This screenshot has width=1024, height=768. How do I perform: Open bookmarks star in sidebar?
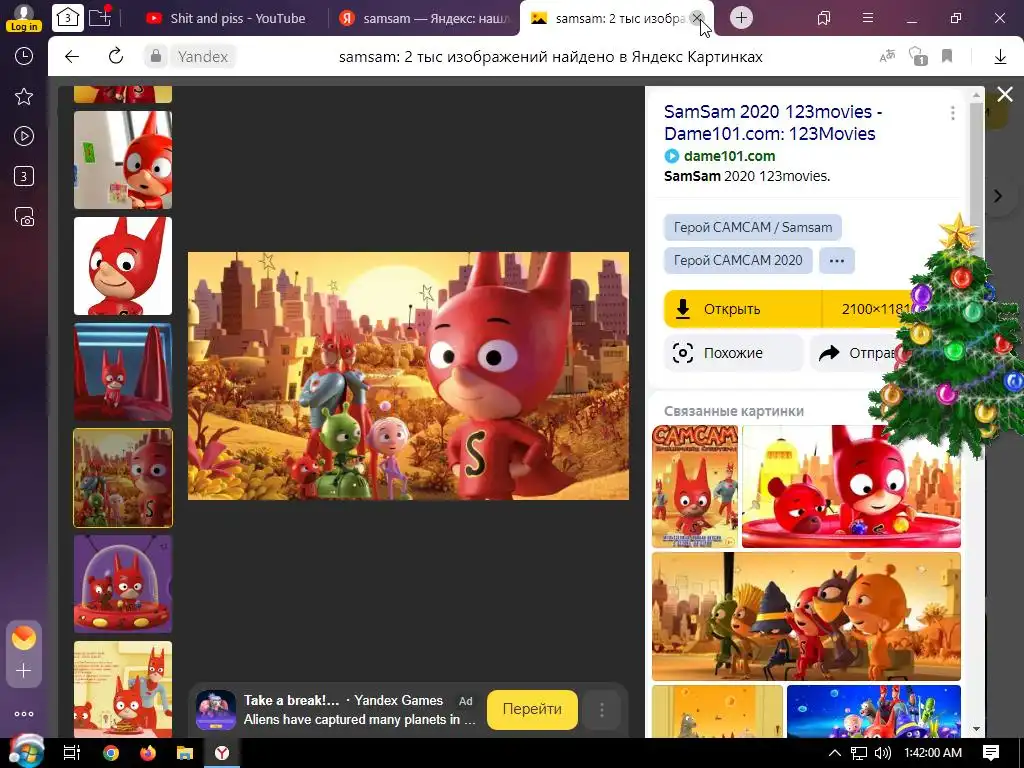24,97
